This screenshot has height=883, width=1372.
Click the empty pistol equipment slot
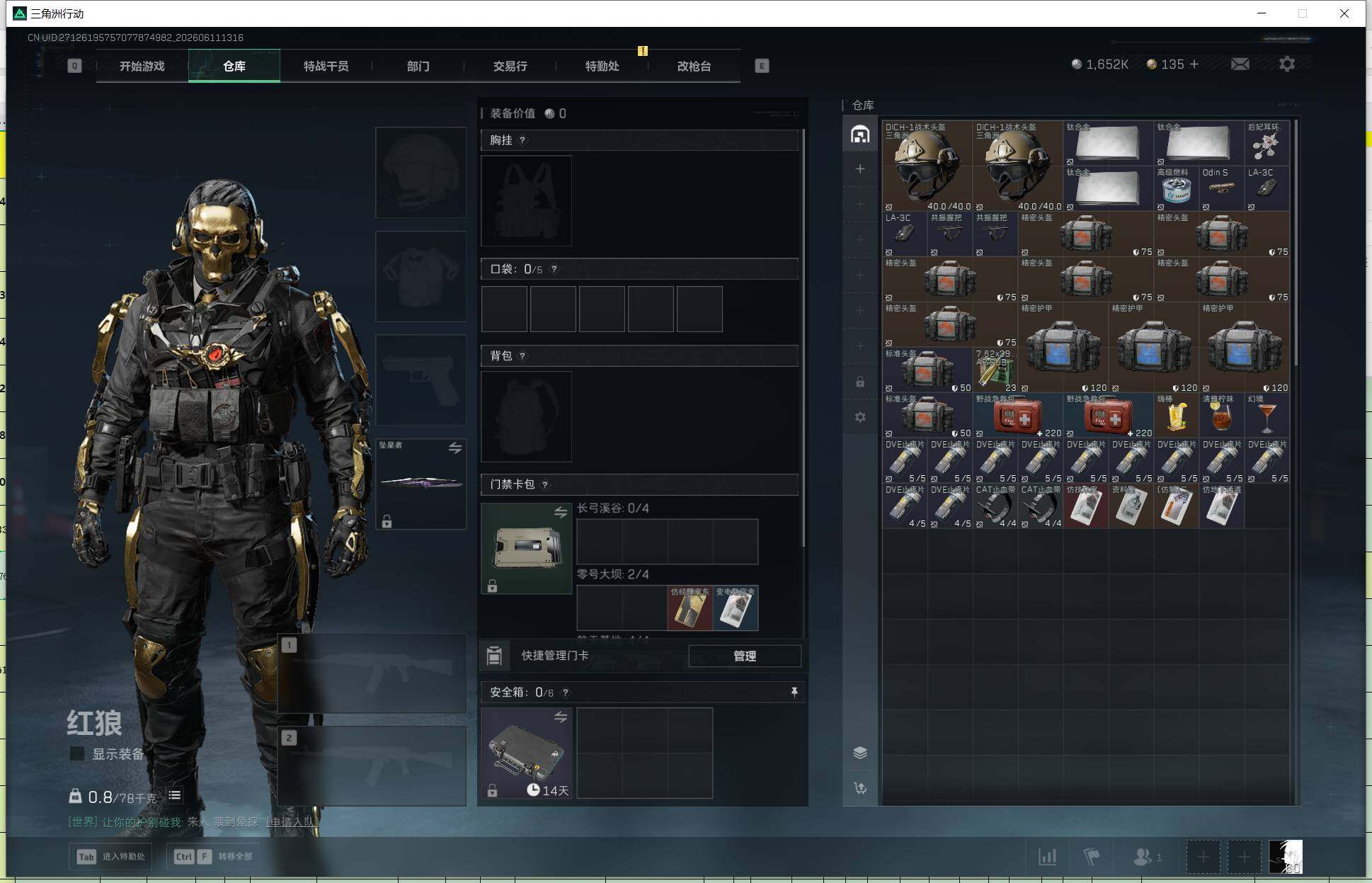coord(421,380)
